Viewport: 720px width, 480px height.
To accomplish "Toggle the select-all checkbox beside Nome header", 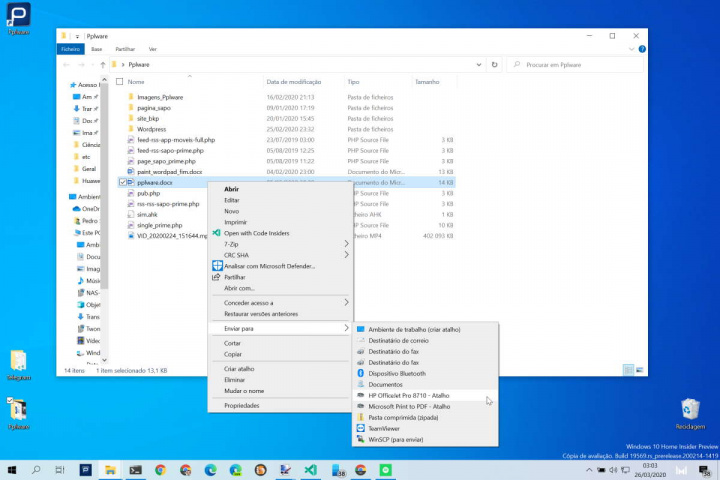I will pyautogui.click(x=120, y=81).
